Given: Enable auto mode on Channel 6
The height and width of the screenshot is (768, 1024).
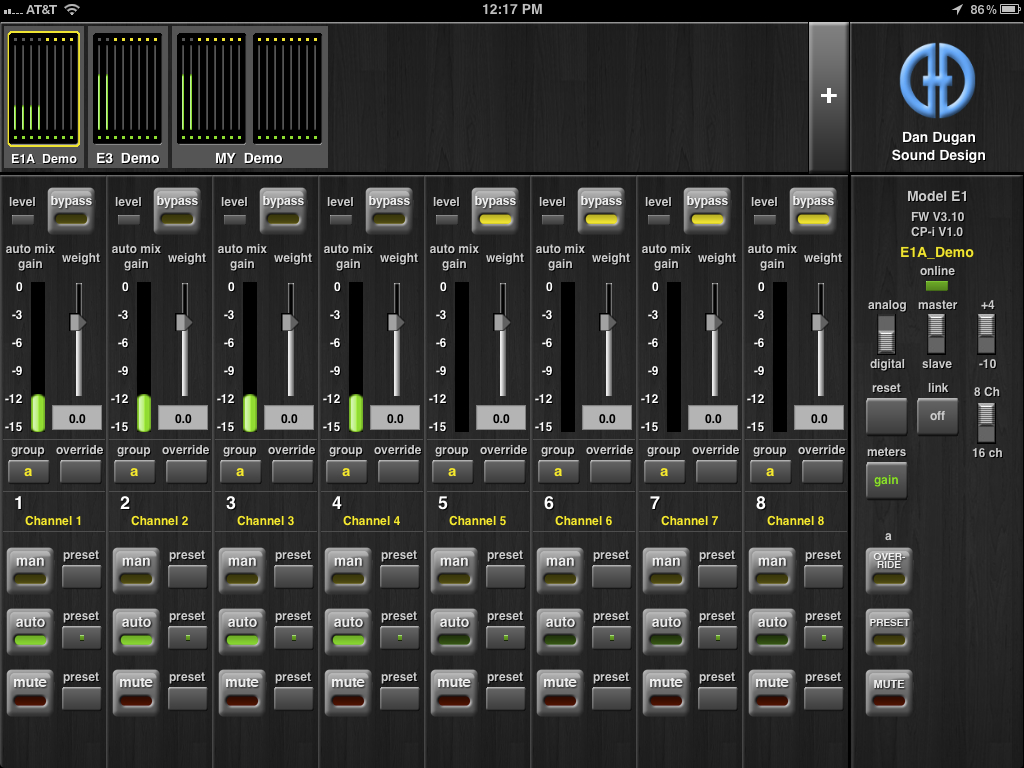Looking at the screenshot, I should [560, 630].
